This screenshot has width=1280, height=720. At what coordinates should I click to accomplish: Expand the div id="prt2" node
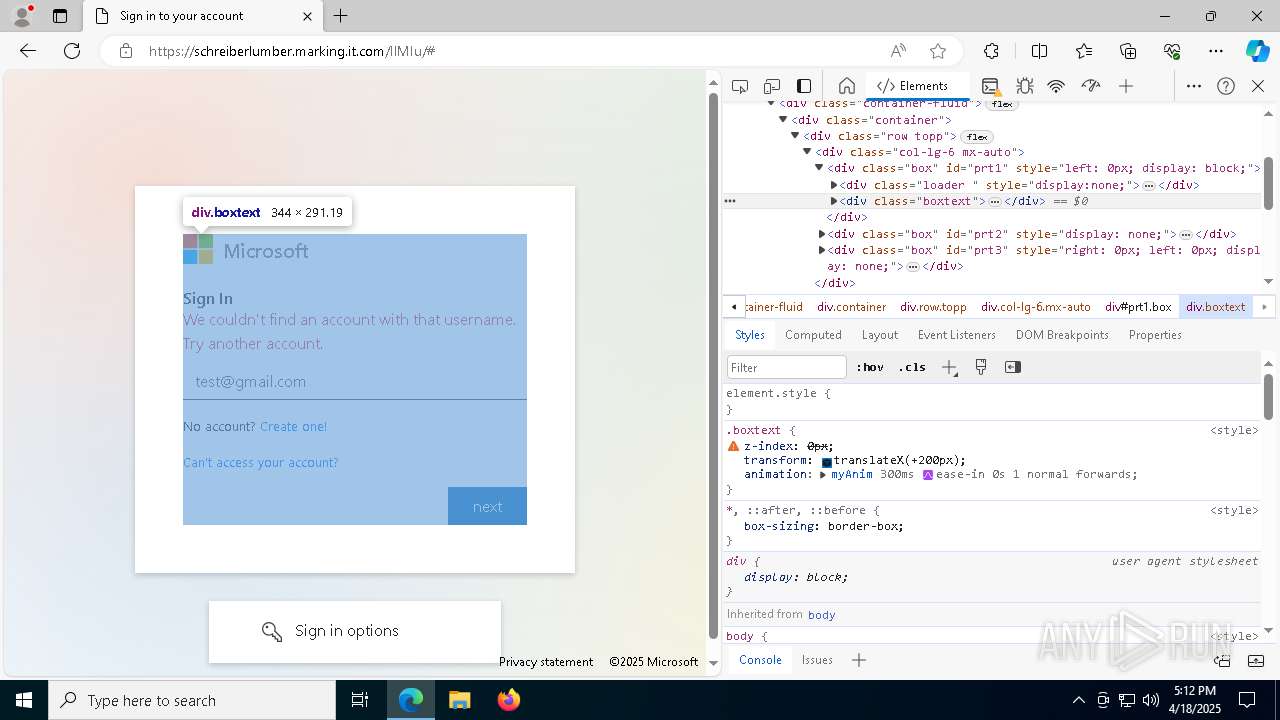[x=822, y=234]
